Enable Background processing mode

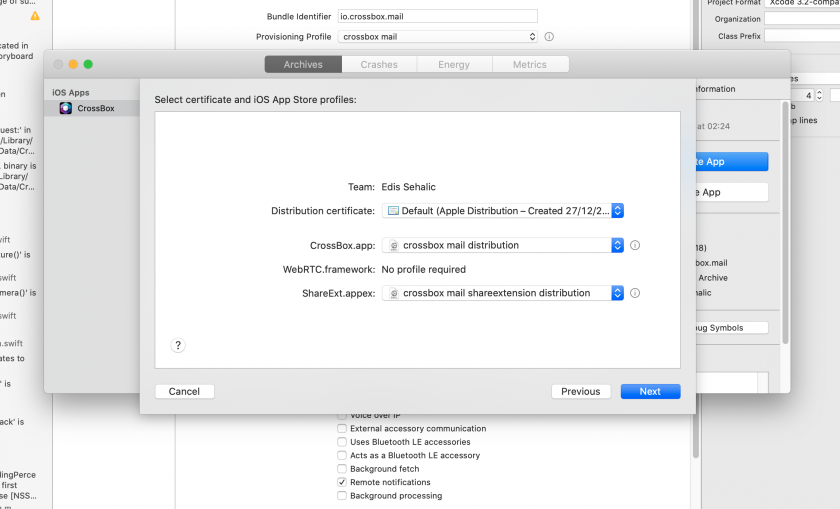pos(342,496)
